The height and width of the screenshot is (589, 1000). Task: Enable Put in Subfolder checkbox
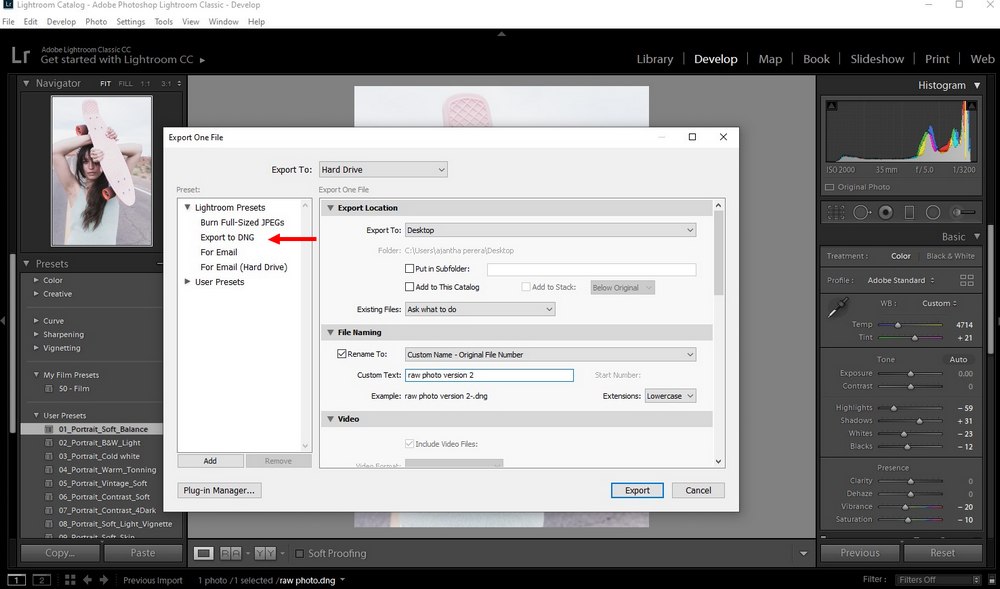coord(409,269)
